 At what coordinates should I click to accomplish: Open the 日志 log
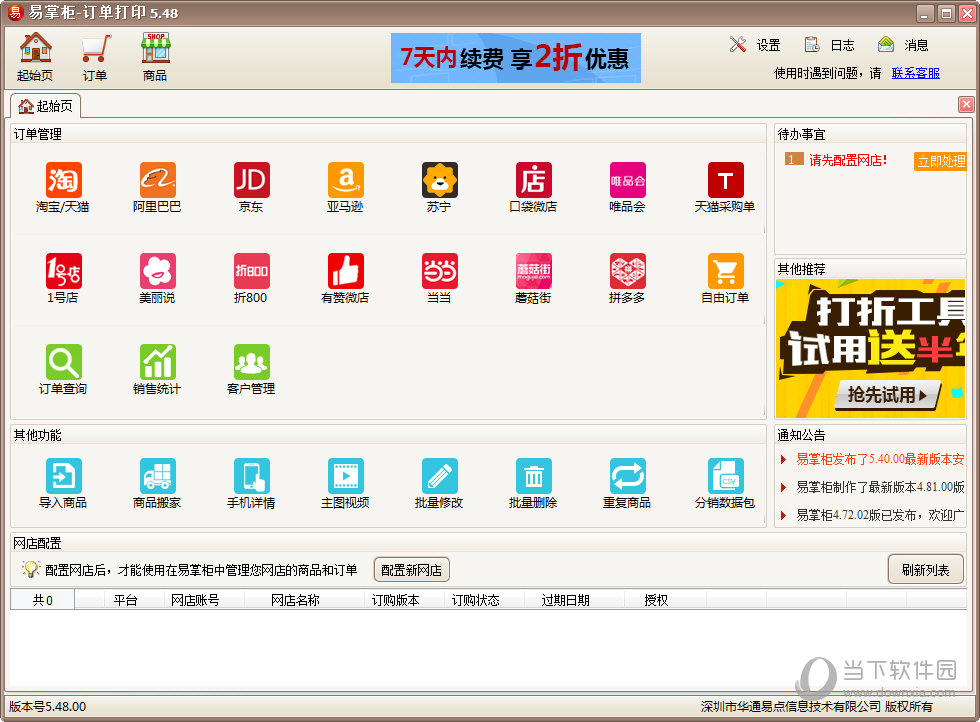coord(829,45)
